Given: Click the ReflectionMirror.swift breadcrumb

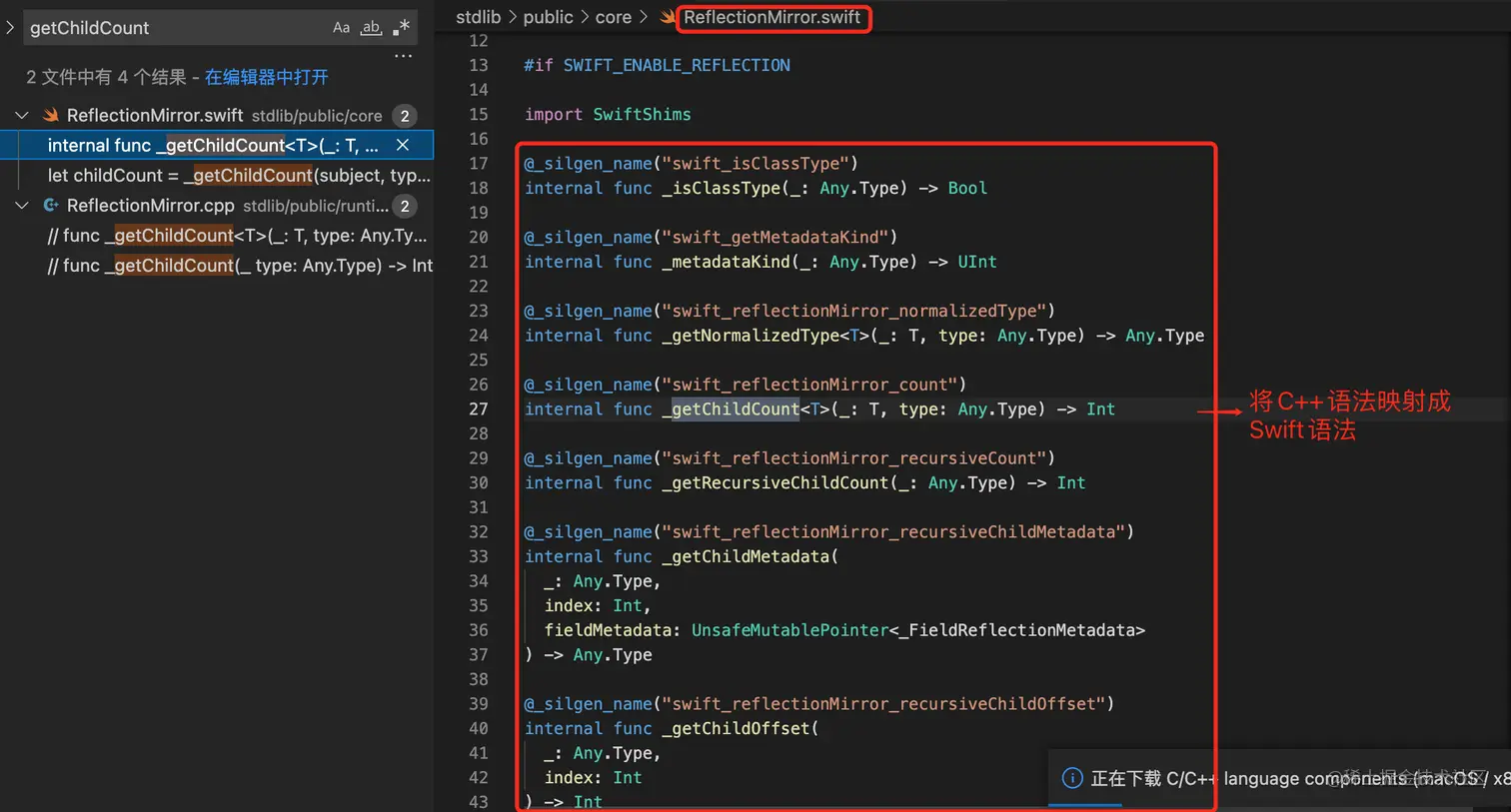Looking at the screenshot, I should point(771,17).
